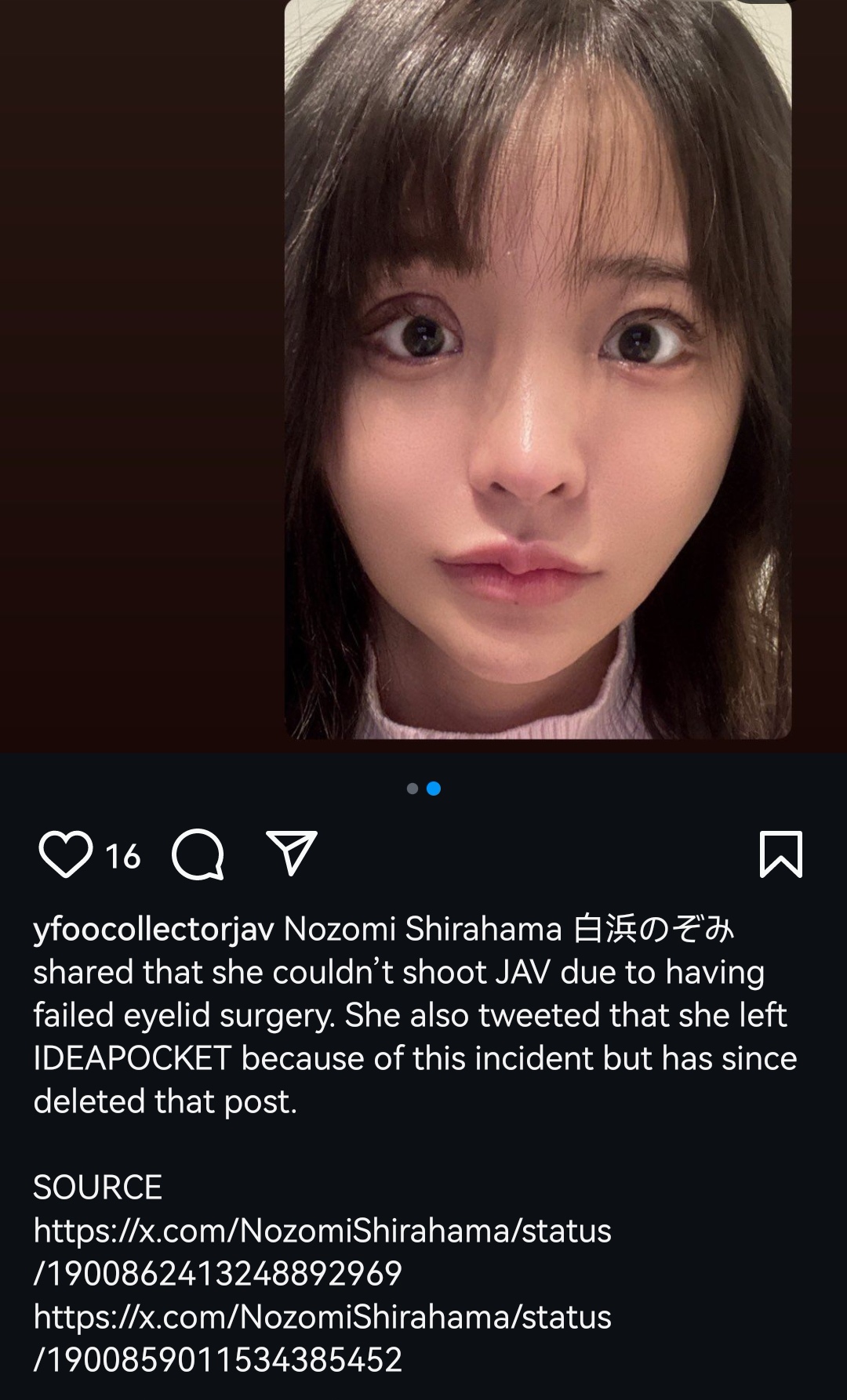Open the list of 16 likes
Screen dimensions: 847x1400
(123, 856)
